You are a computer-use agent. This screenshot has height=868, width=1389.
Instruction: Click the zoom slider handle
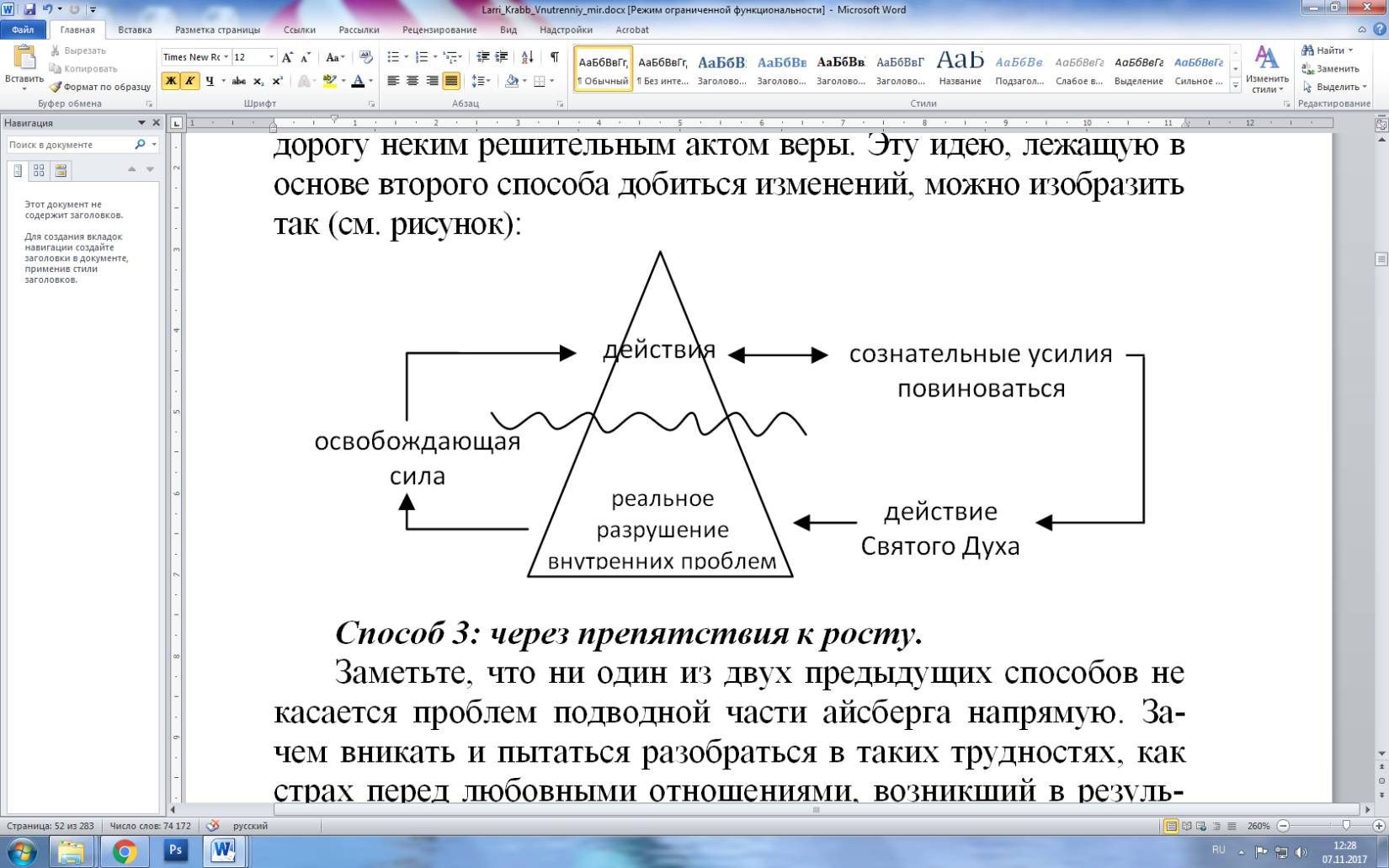point(1346,827)
